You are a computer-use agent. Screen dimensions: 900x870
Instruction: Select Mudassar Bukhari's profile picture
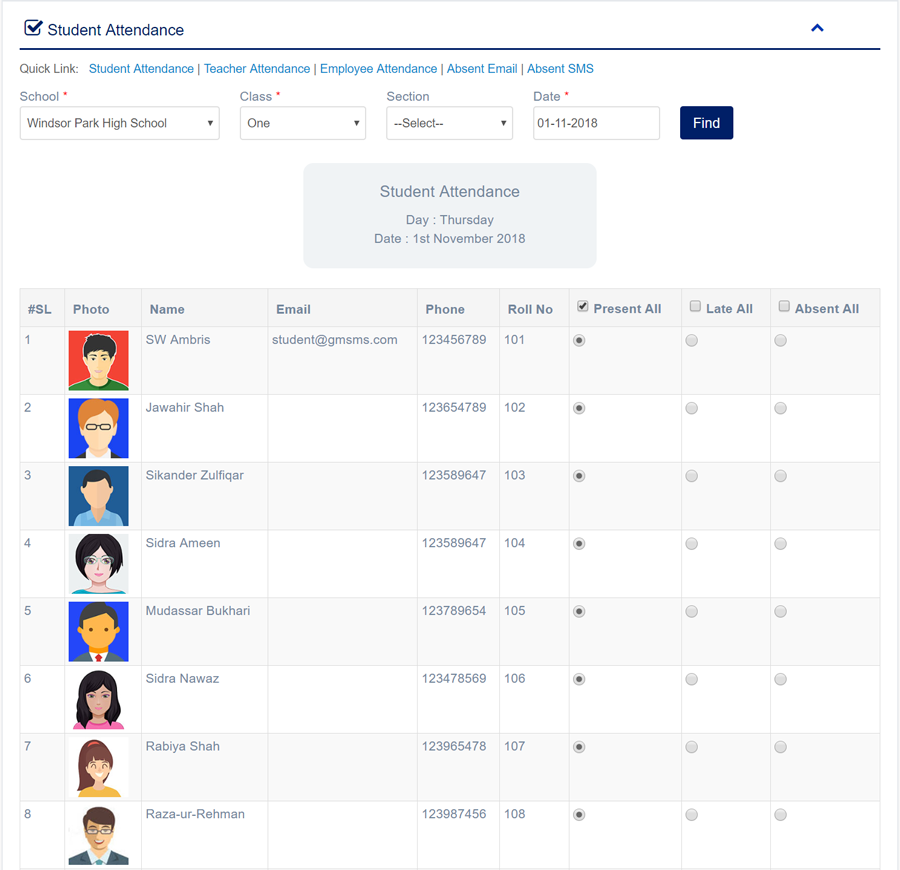(98, 631)
